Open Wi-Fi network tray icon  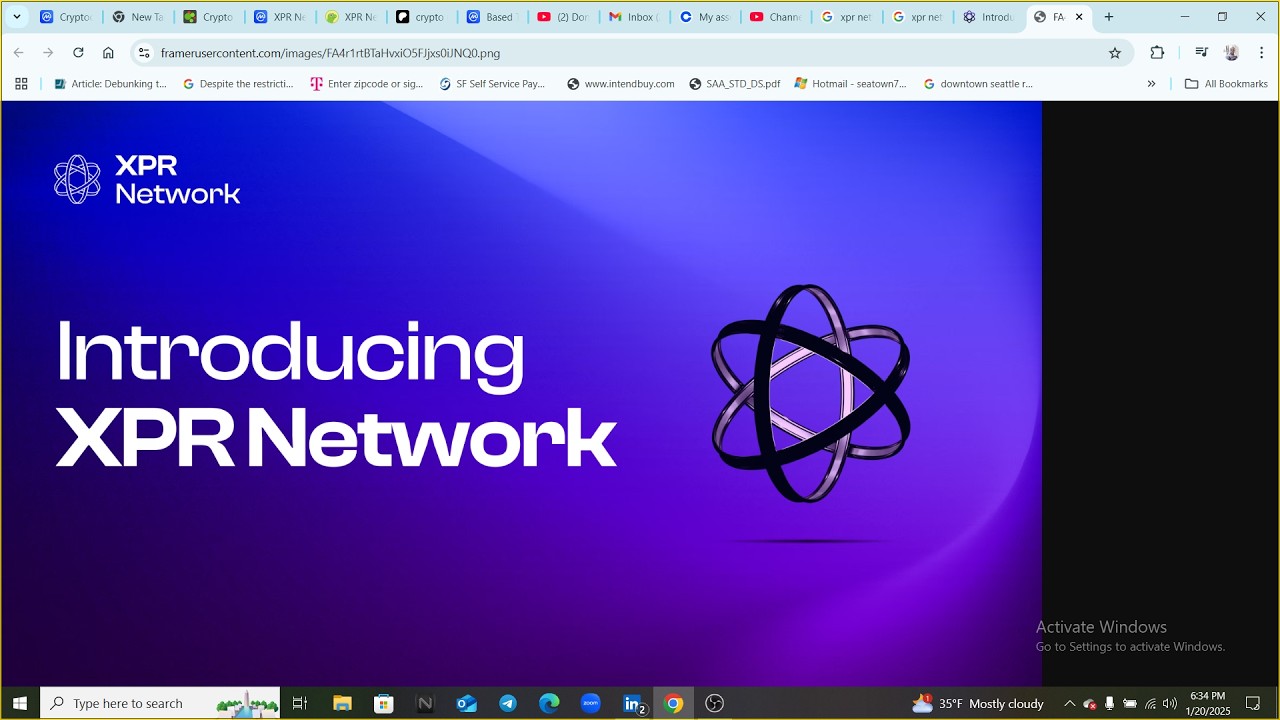1150,703
